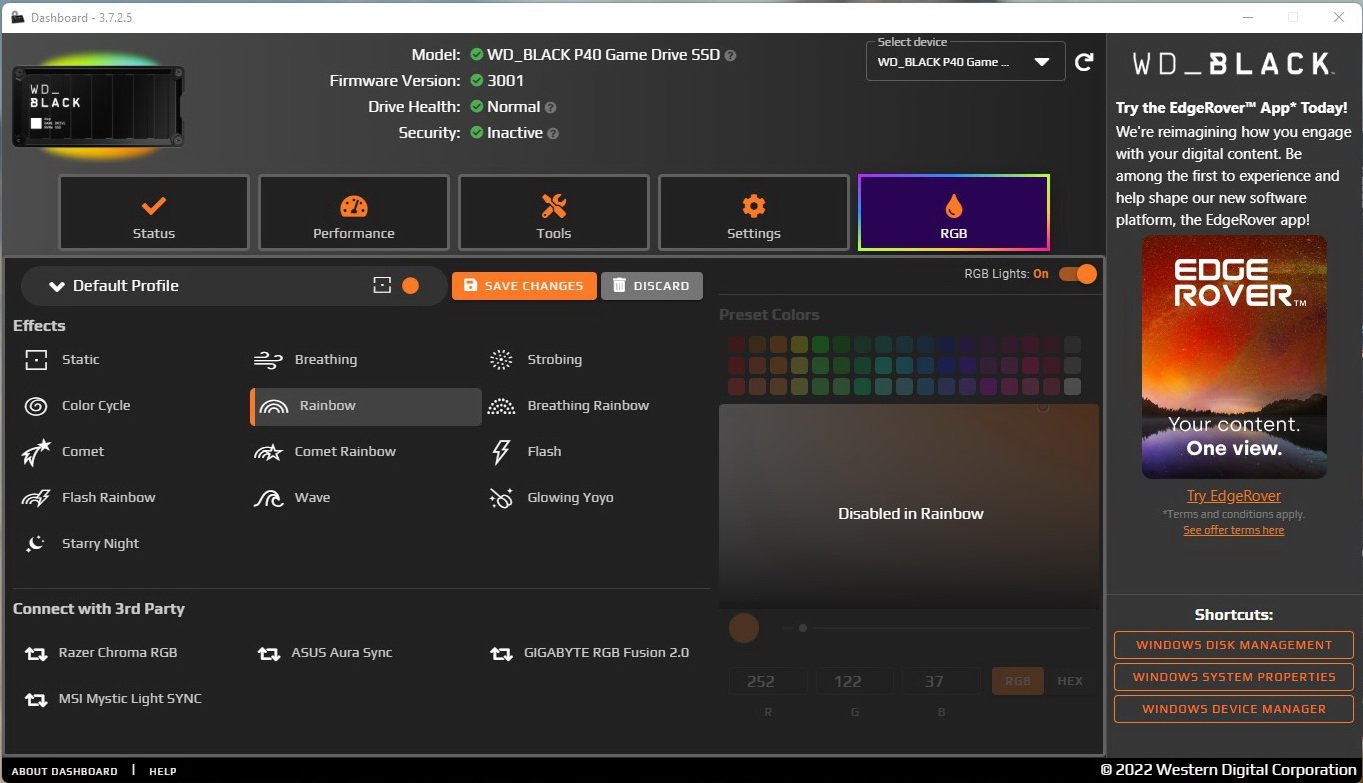The height and width of the screenshot is (783, 1363).
Task: Click the refresh device list icon
Action: click(1084, 62)
